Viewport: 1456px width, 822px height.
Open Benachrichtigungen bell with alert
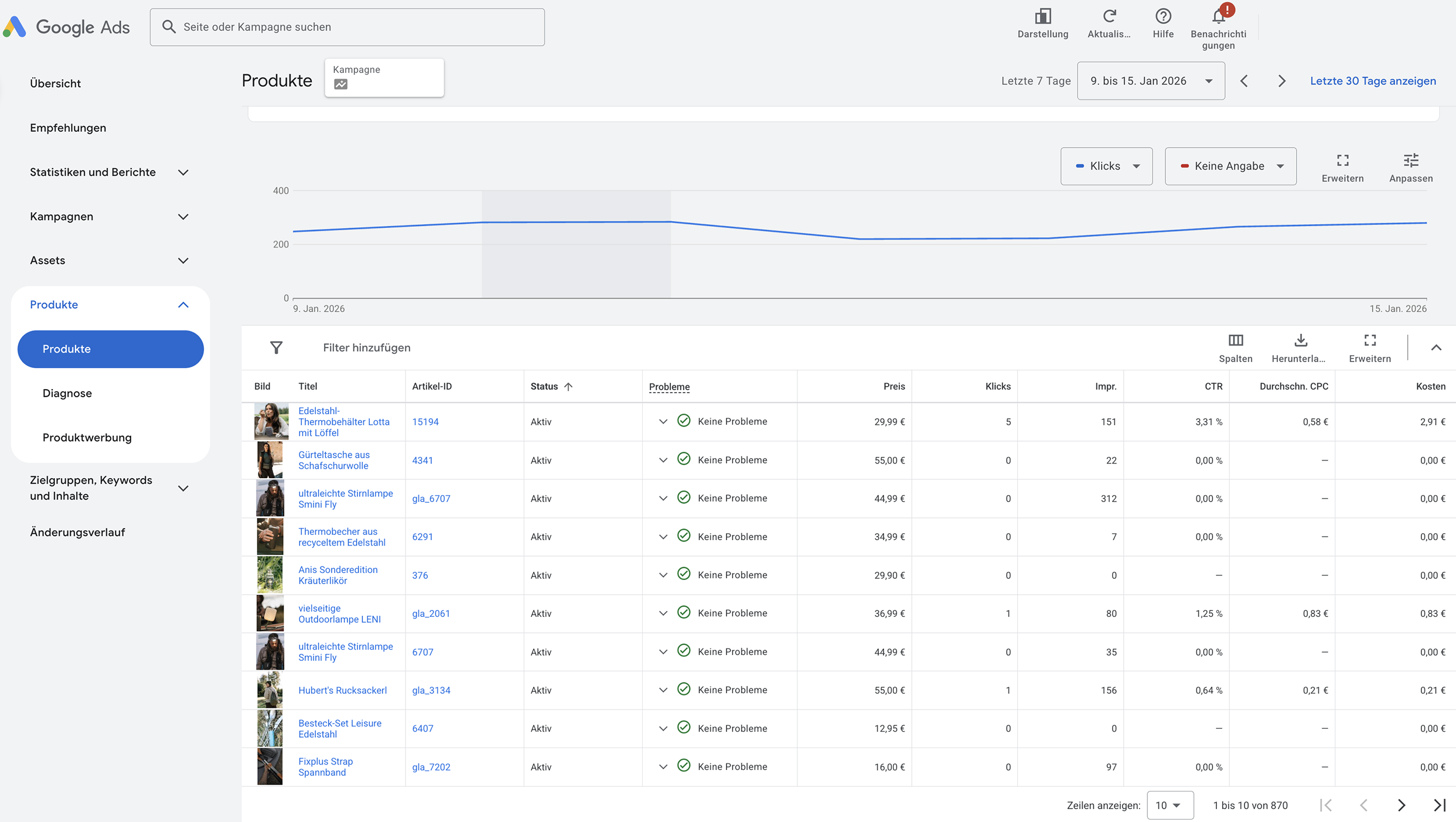(x=1219, y=16)
